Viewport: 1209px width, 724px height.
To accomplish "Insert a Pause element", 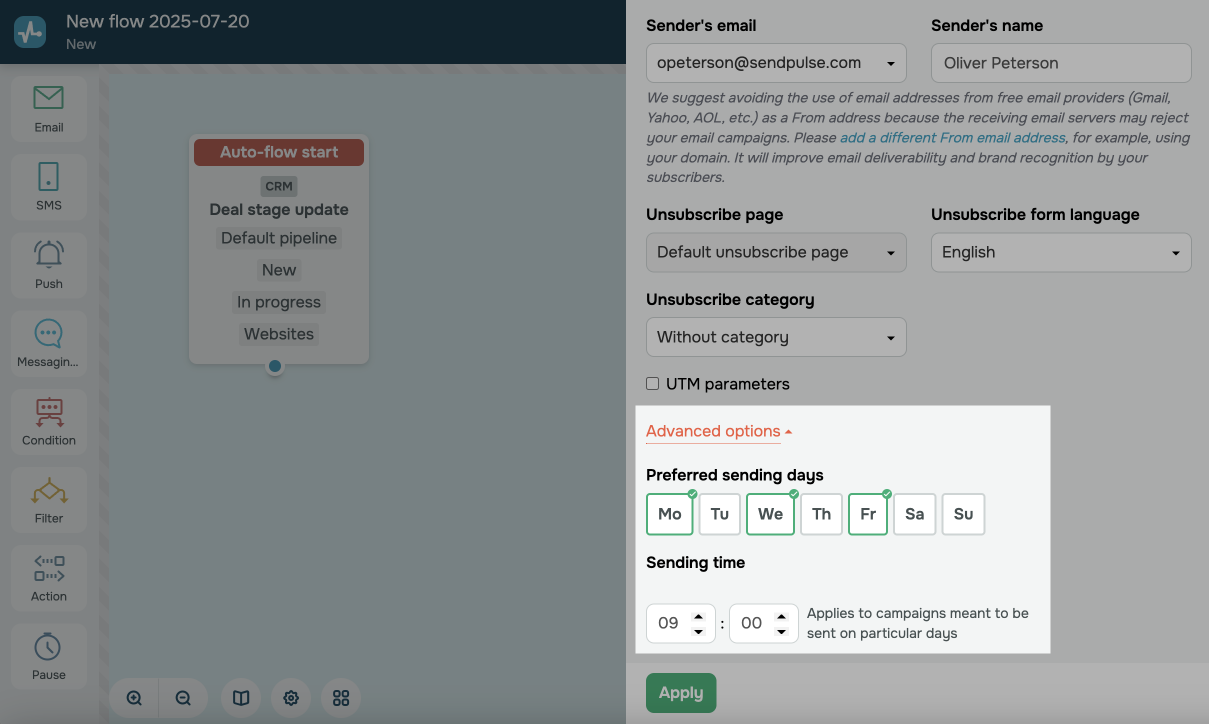I will pos(48,655).
